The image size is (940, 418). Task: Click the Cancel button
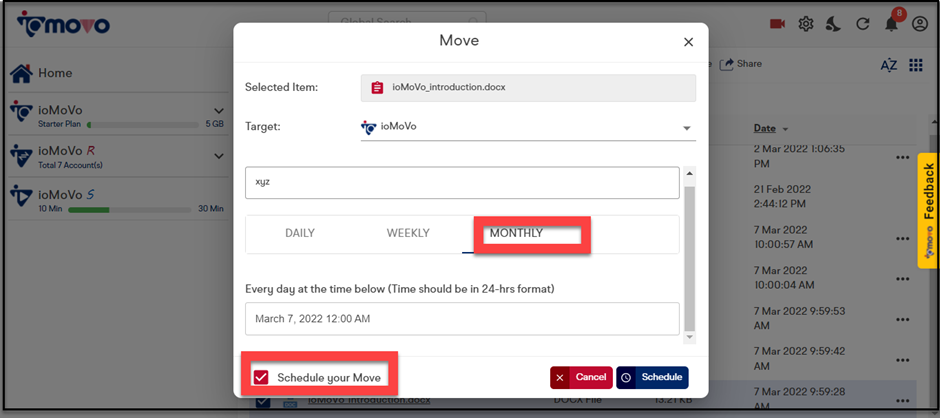582,377
